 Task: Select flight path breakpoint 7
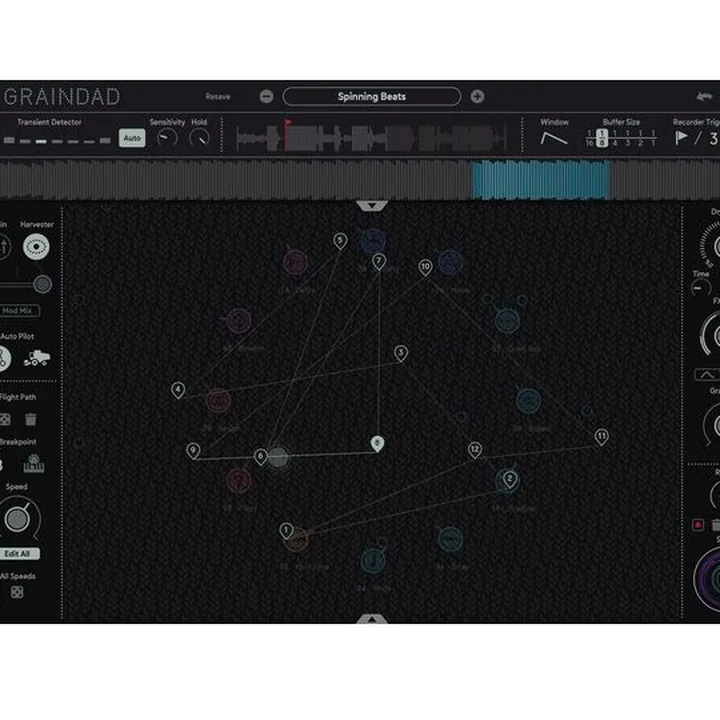point(379,262)
